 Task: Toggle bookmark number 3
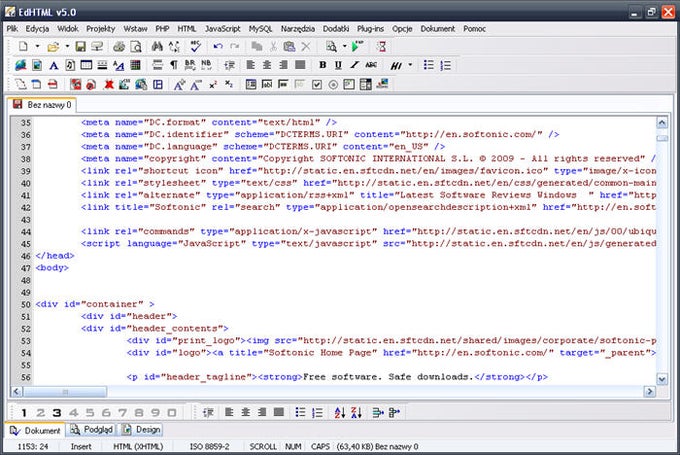(x=57, y=413)
